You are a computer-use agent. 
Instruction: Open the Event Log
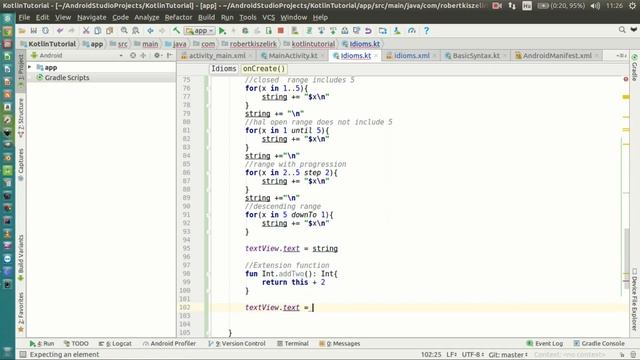[544, 344]
